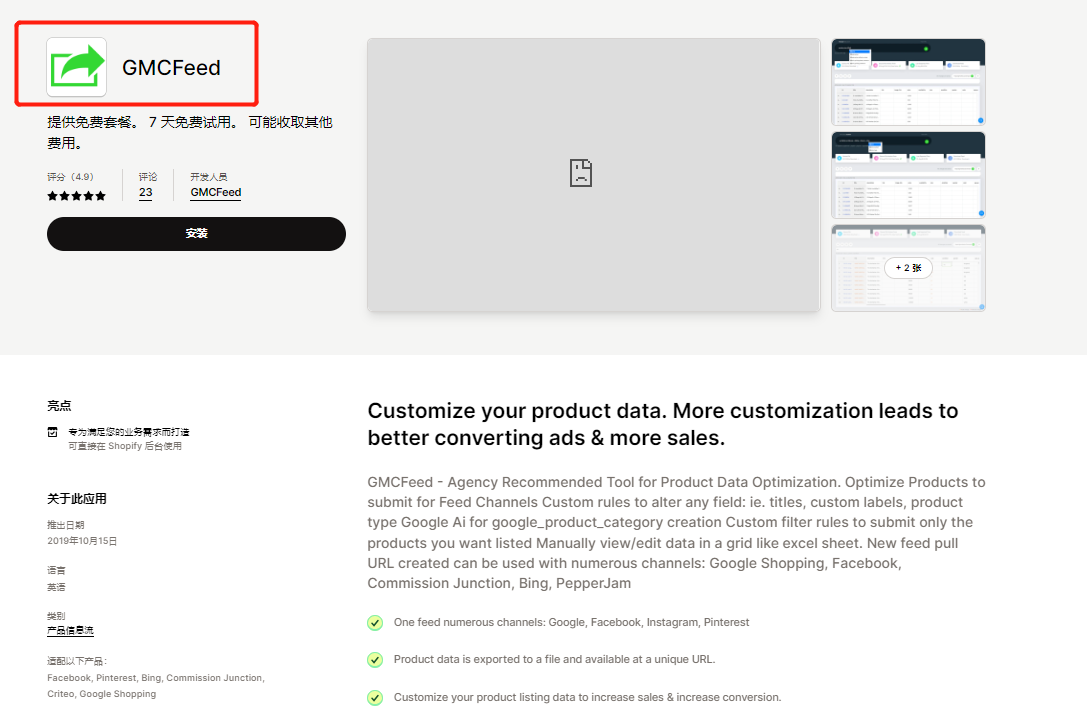1087x728 pixels.
Task: Click the GMCFeed green arrow app logo
Action: click(77, 67)
